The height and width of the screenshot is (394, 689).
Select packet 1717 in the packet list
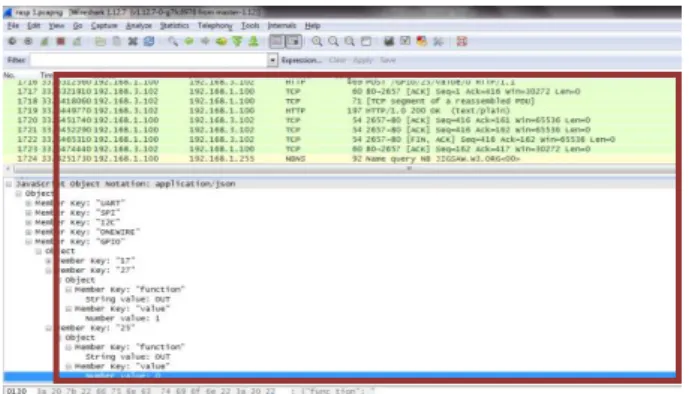click(x=339, y=91)
